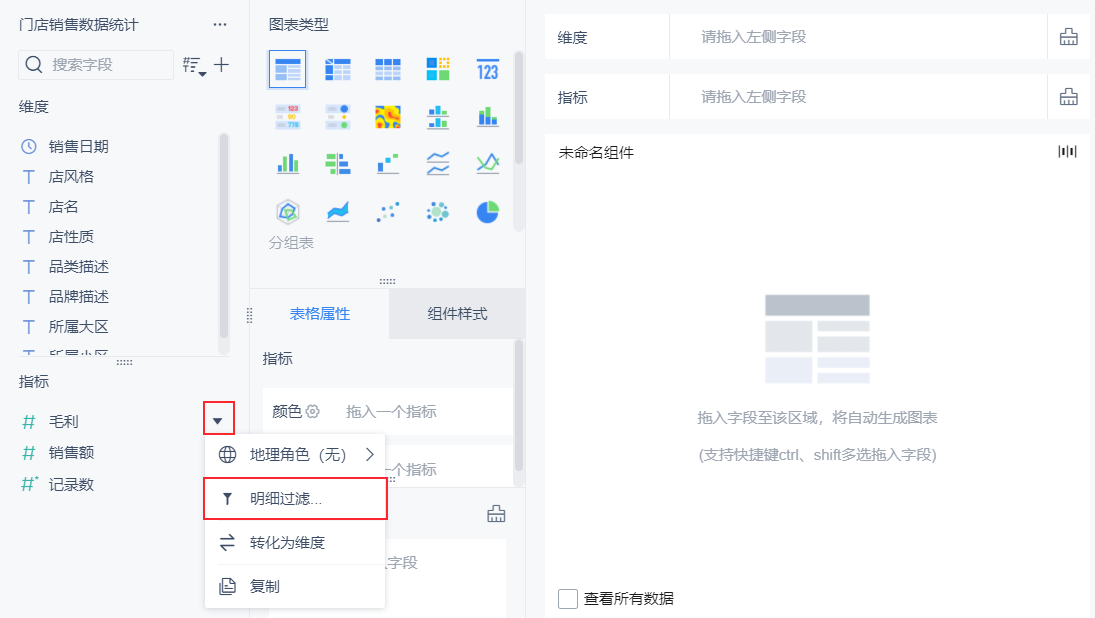The height and width of the screenshot is (618, 1095).
Task: Click the clear icon in the 指标 drop zone
Action: [1068, 97]
